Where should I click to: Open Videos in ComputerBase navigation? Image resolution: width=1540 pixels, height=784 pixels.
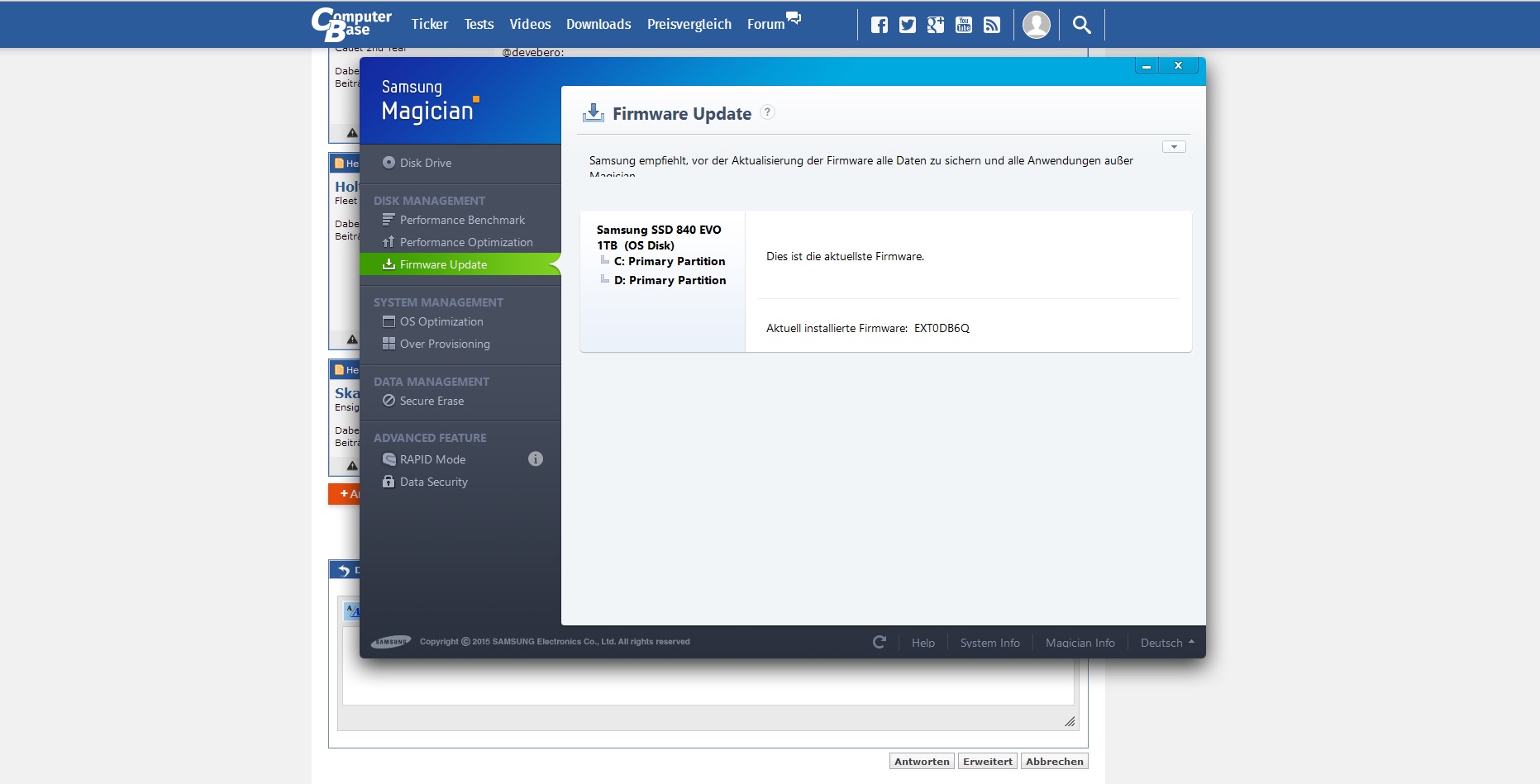tap(530, 24)
